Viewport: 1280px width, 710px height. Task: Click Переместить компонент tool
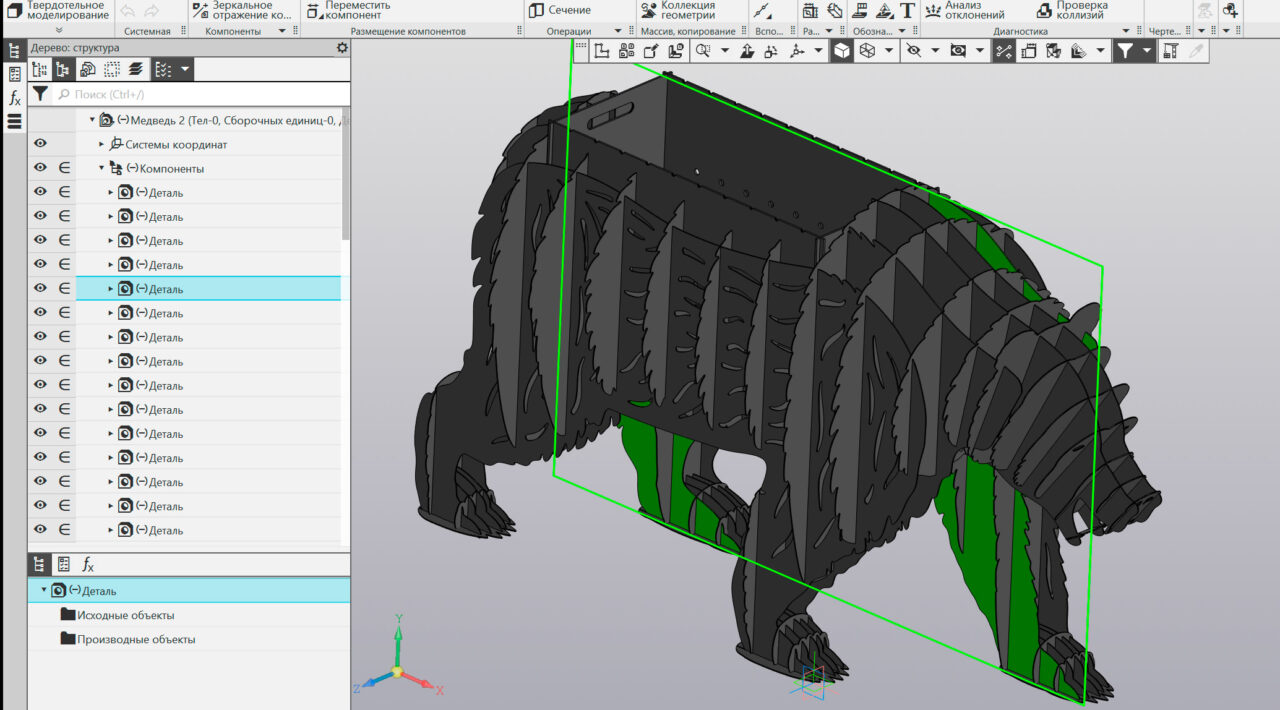click(x=347, y=10)
